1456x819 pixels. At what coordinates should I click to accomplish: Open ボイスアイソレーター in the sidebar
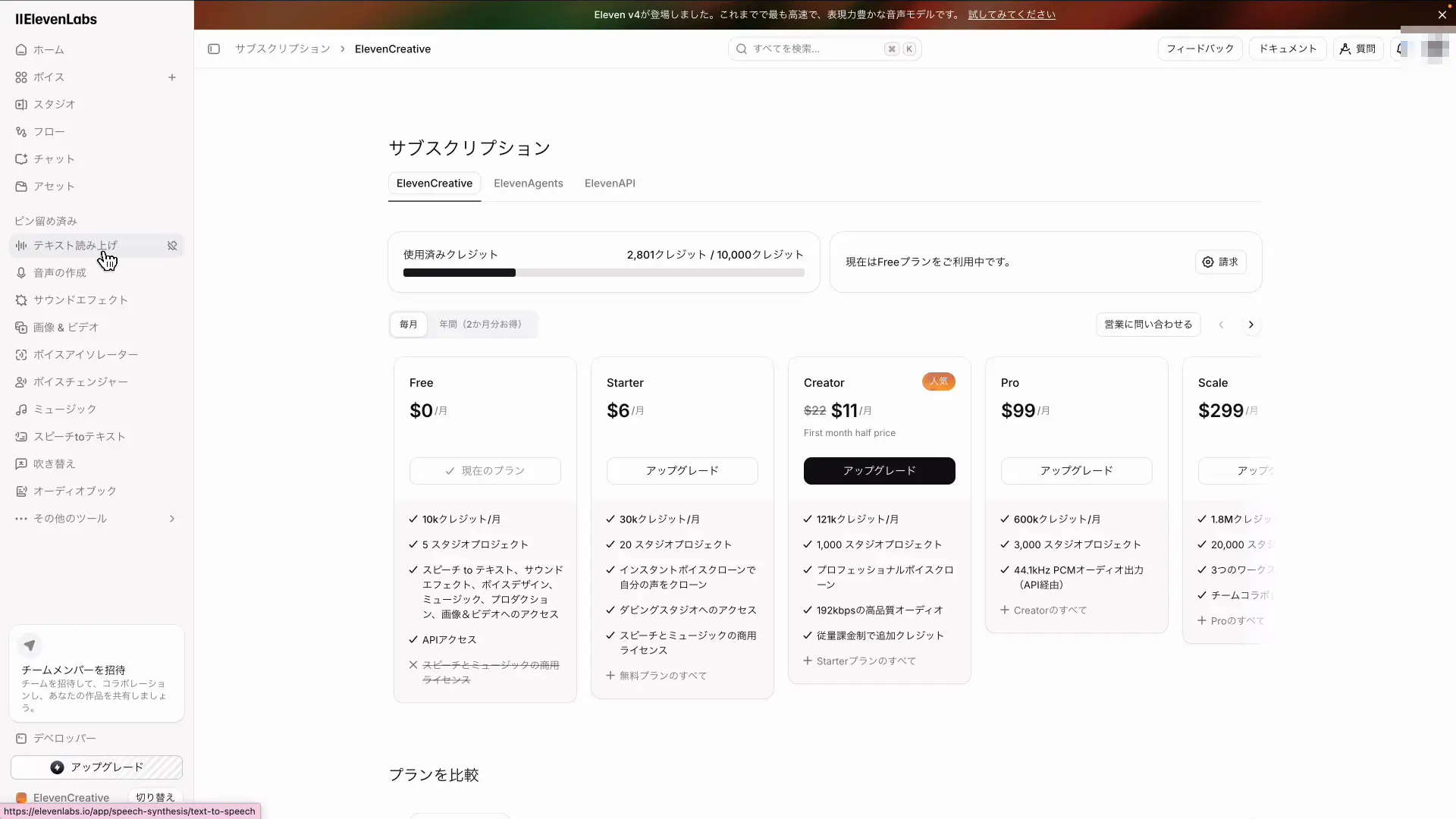point(96,355)
